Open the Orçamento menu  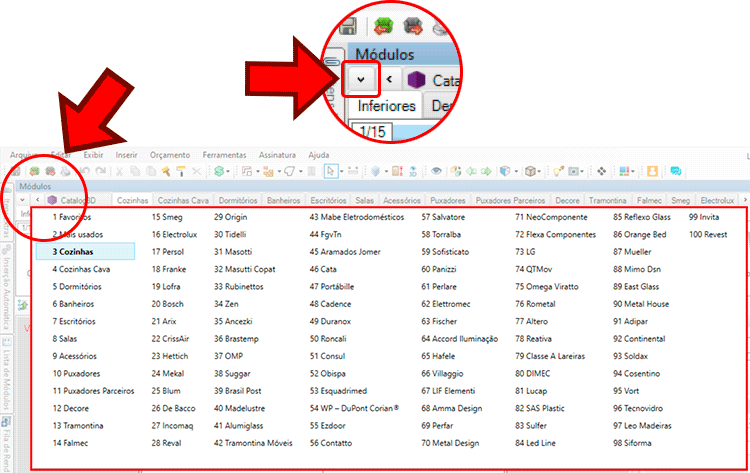(170, 155)
